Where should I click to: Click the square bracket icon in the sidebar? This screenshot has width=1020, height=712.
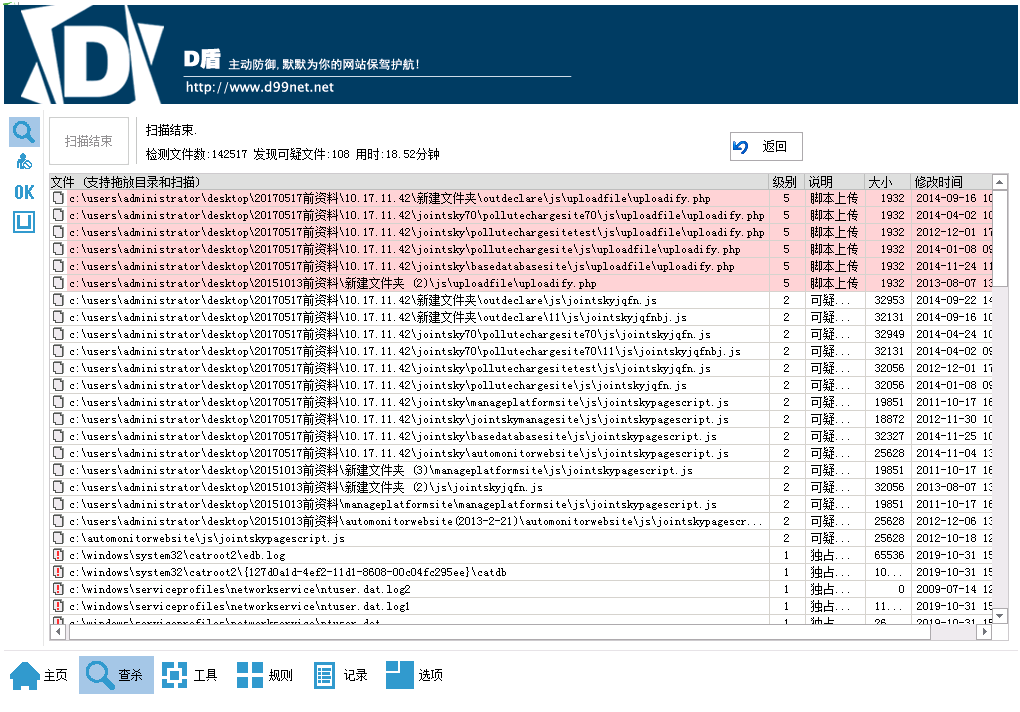pyautogui.click(x=24, y=222)
